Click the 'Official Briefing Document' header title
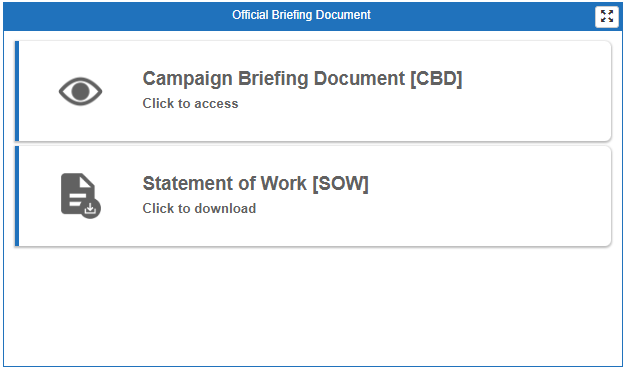The height and width of the screenshot is (369, 624). click(x=301, y=15)
